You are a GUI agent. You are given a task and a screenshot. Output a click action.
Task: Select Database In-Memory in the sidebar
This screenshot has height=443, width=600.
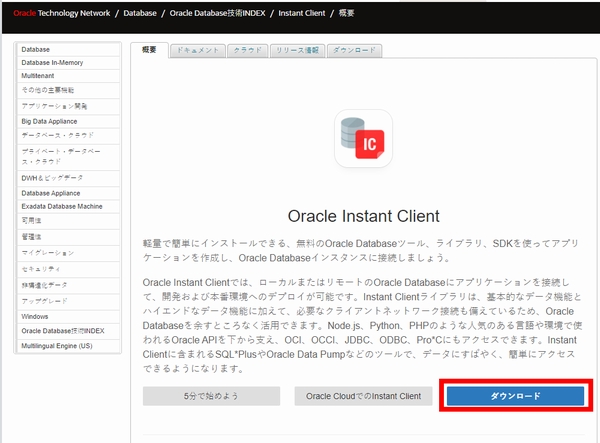click(68, 62)
